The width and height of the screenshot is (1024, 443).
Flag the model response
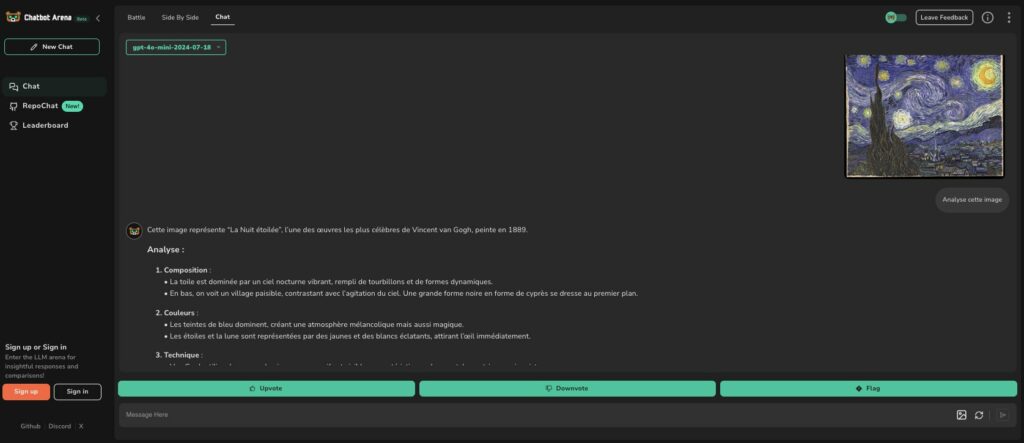867,388
